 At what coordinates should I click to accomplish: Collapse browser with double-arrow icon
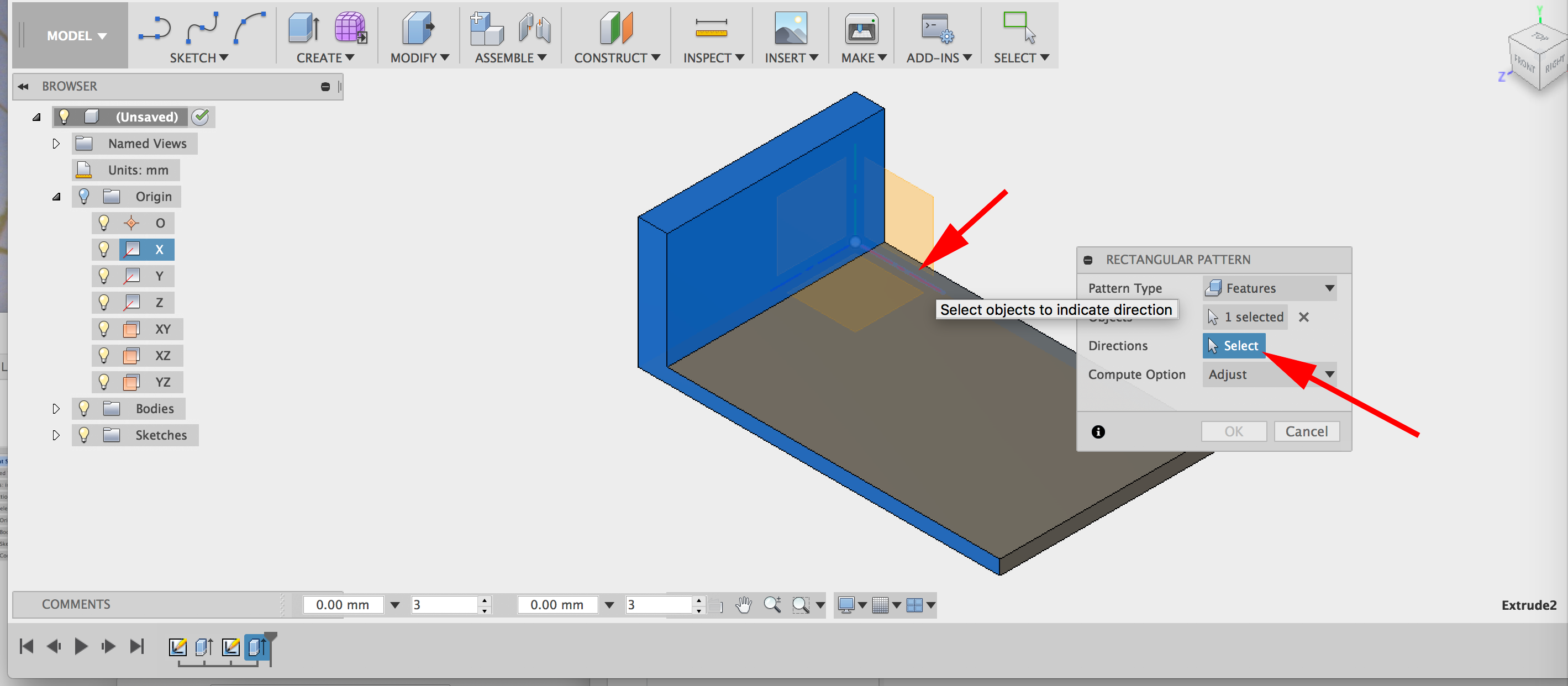[x=23, y=86]
